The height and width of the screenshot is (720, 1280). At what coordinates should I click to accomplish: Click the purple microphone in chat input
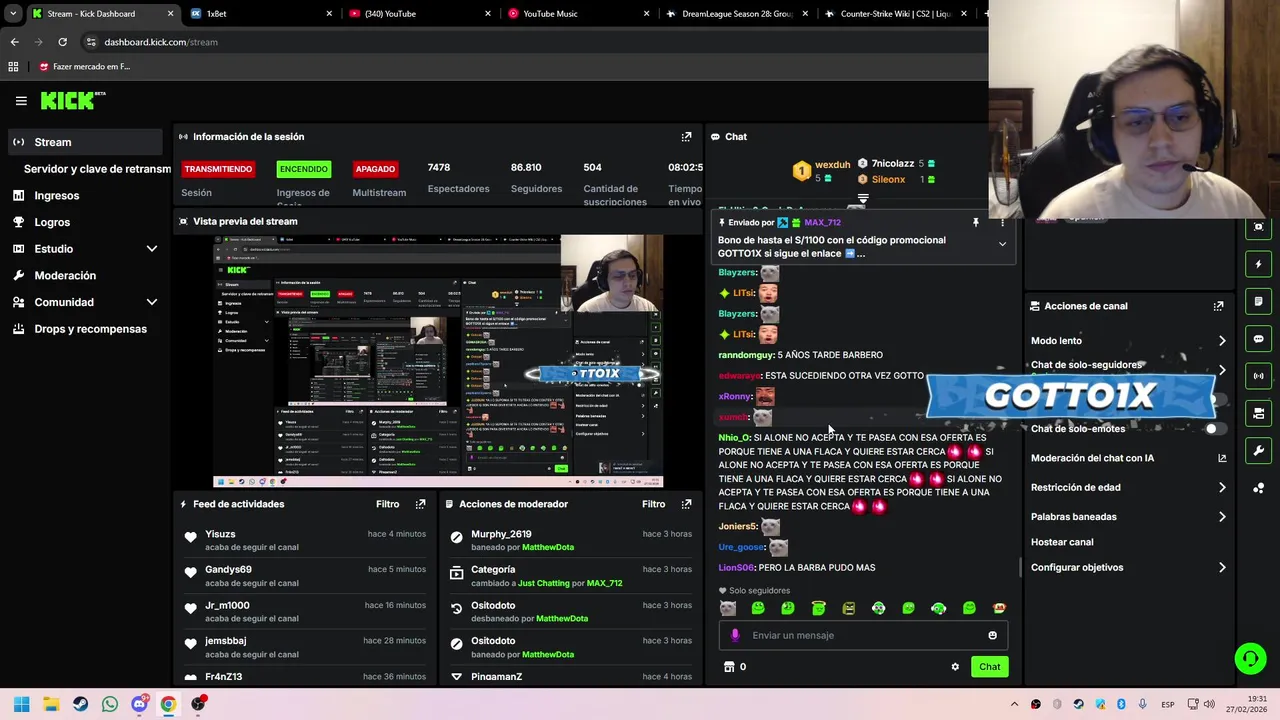(735, 635)
